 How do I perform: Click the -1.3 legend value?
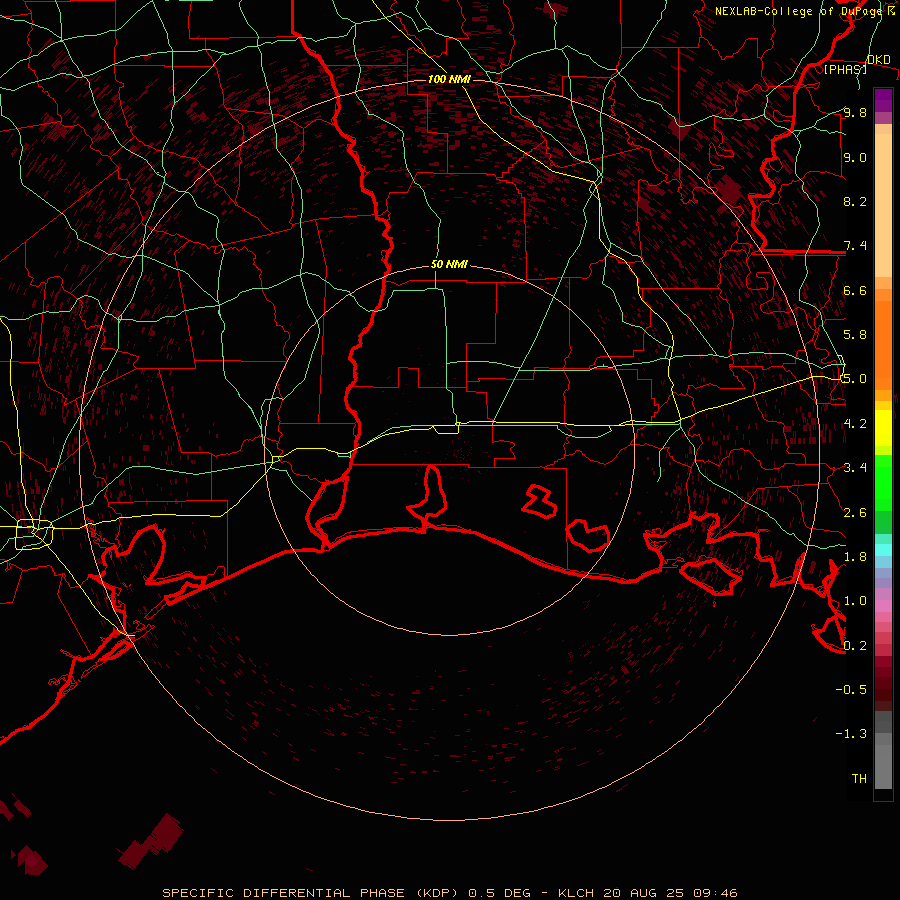tap(851, 734)
